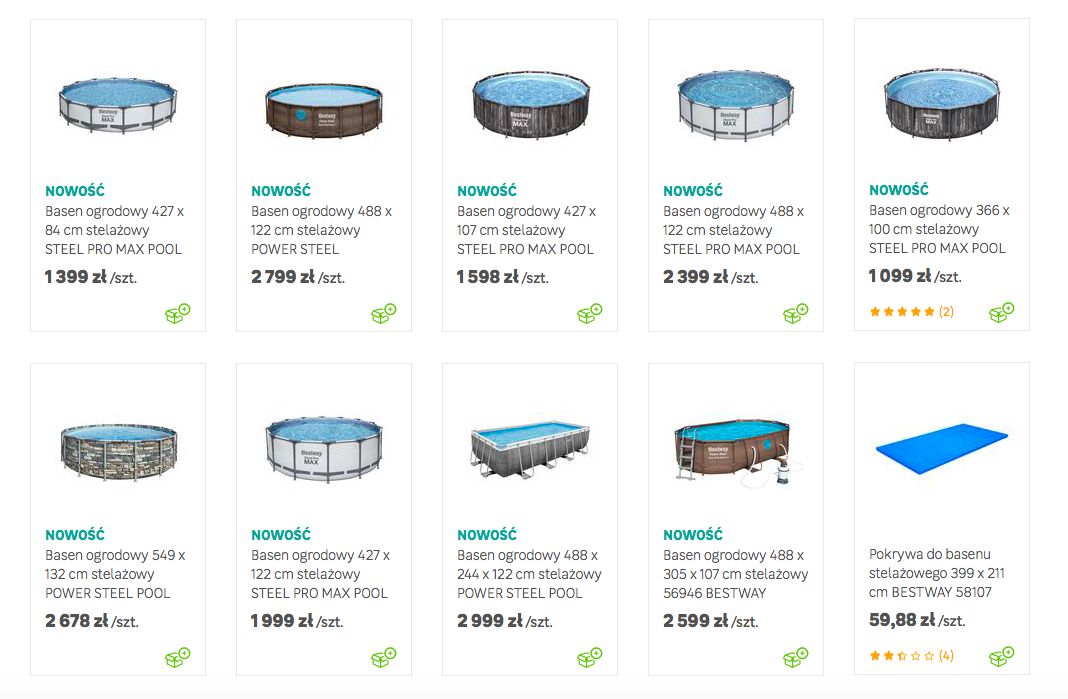The width and height of the screenshot is (1068, 699).
Task: Add the 2 799 zł POWER STEEL pool to cart
Action: tap(383, 313)
